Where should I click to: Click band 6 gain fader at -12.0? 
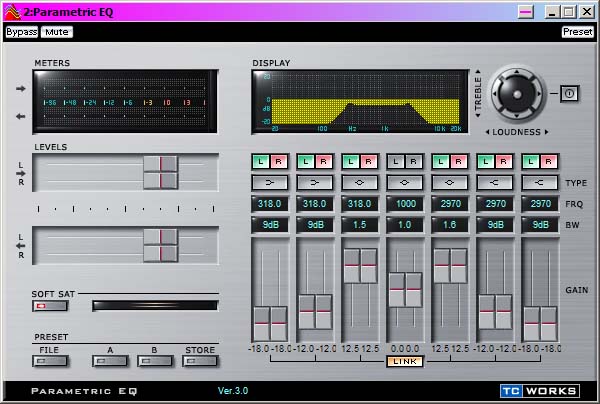pyautogui.click(x=495, y=312)
